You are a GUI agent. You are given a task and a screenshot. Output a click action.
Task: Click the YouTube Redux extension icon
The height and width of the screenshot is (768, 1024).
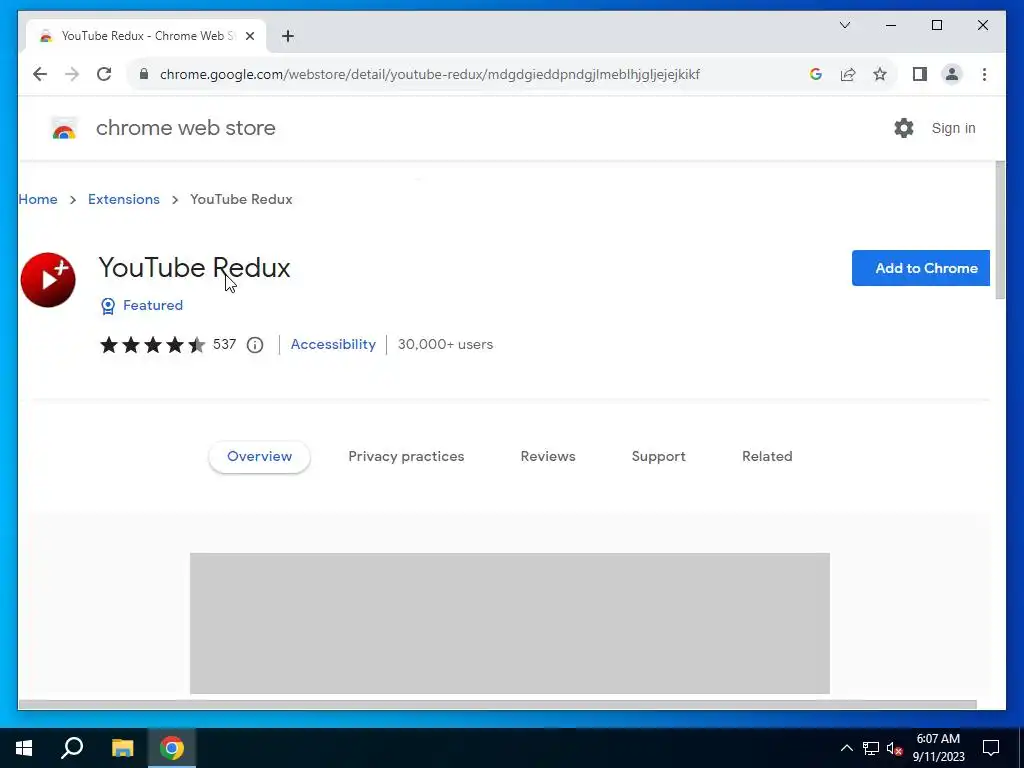(x=48, y=280)
